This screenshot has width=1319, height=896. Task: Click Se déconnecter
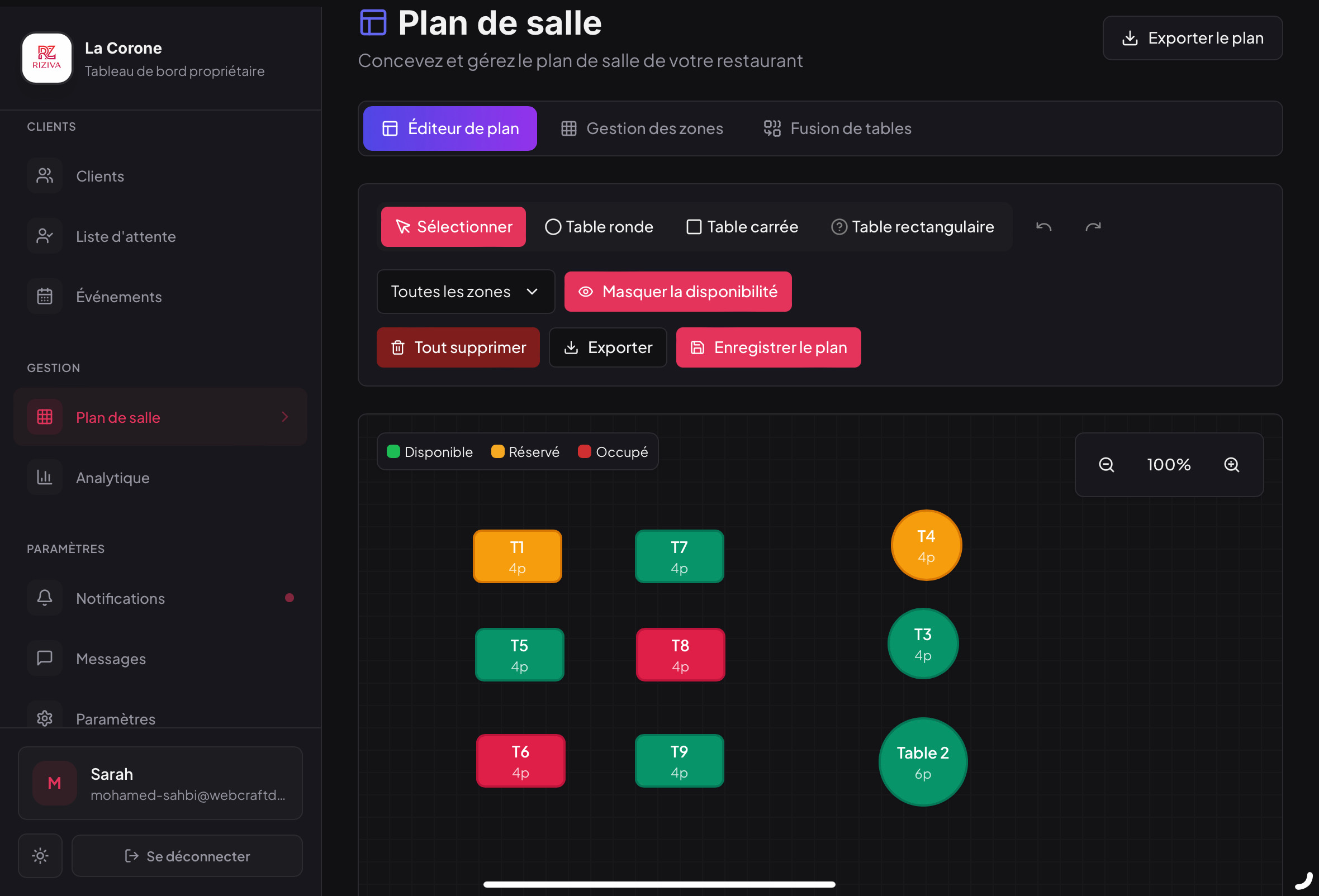pyautogui.click(x=187, y=856)
